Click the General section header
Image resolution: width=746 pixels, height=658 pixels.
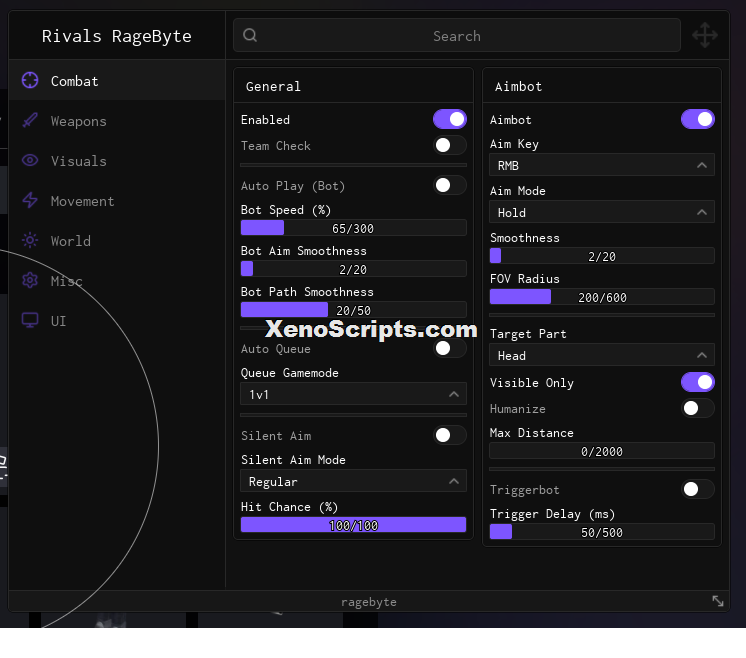273,86
